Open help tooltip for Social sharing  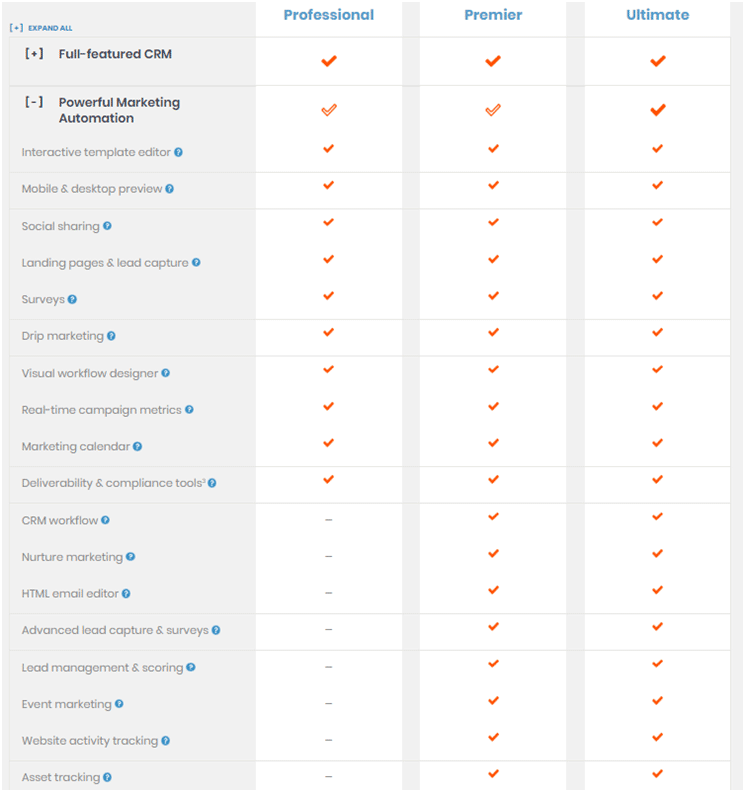click(x=107, y=226)
